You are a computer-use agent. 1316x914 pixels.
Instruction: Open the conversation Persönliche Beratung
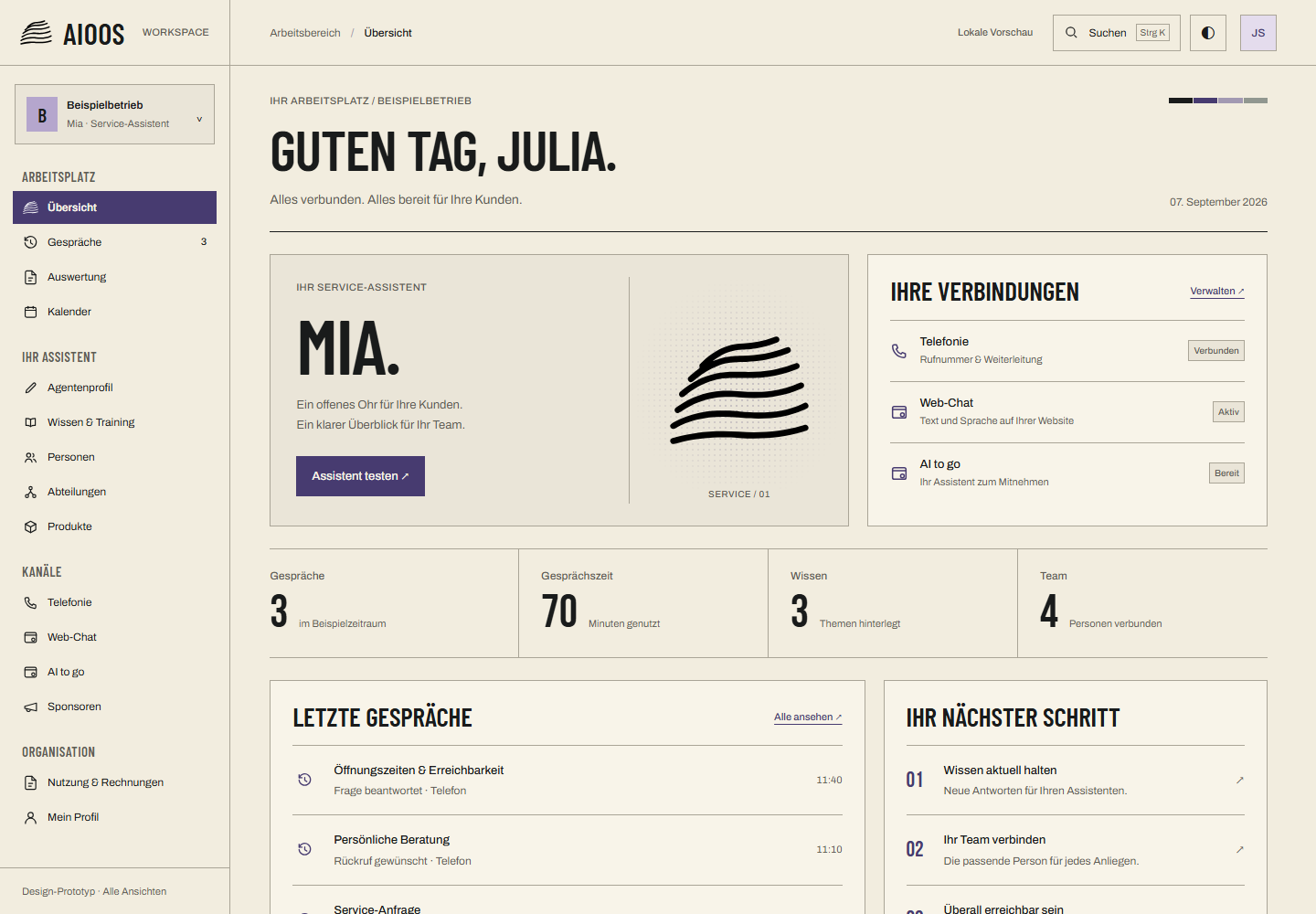click(x=568, y=850)
